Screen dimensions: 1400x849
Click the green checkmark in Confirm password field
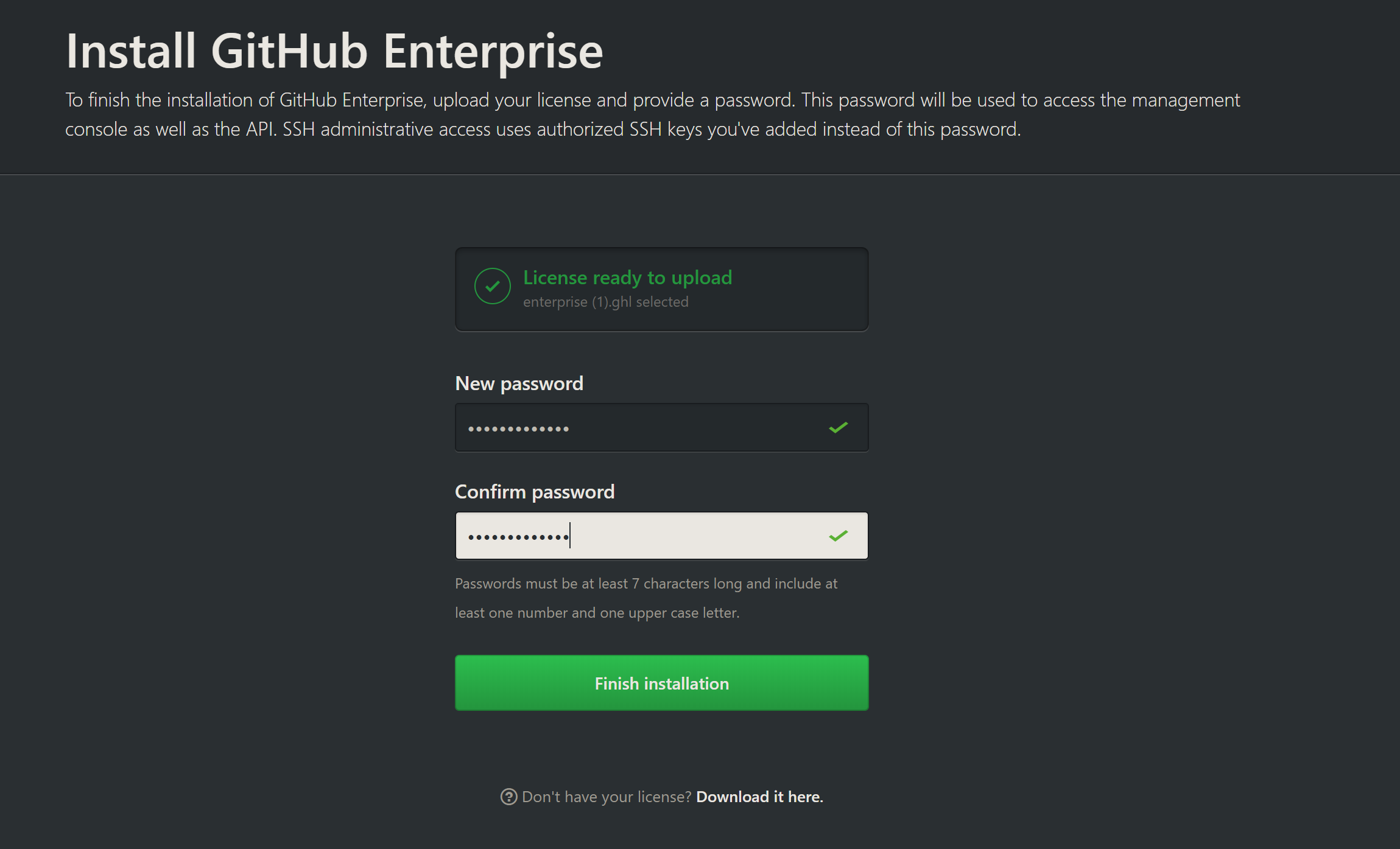[x=839, y=536]
